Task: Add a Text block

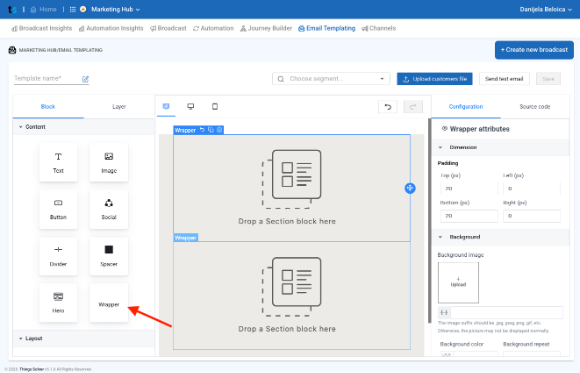Action: (x=58, y=162)
